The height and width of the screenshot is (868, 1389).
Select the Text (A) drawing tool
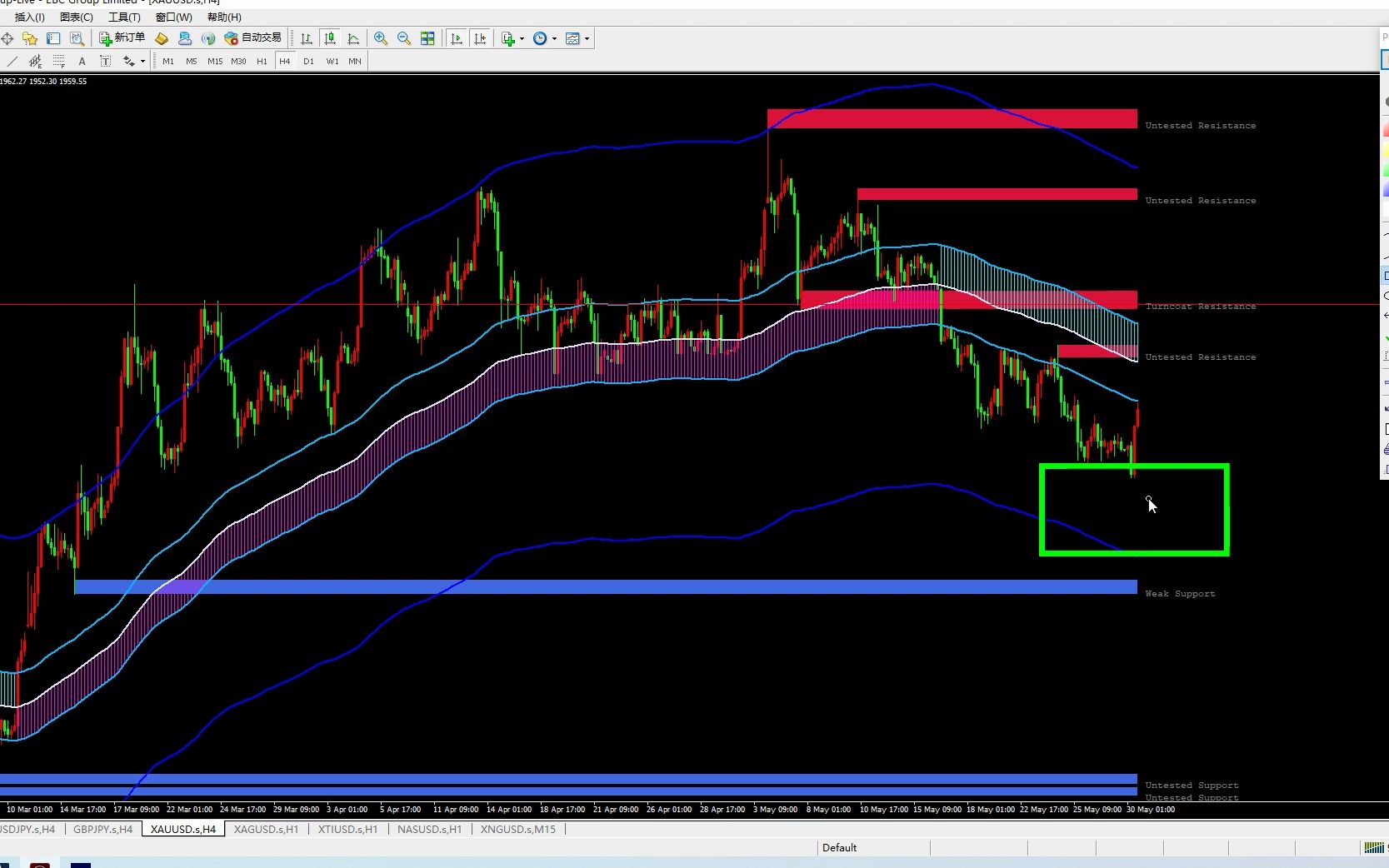coord(82,61)
